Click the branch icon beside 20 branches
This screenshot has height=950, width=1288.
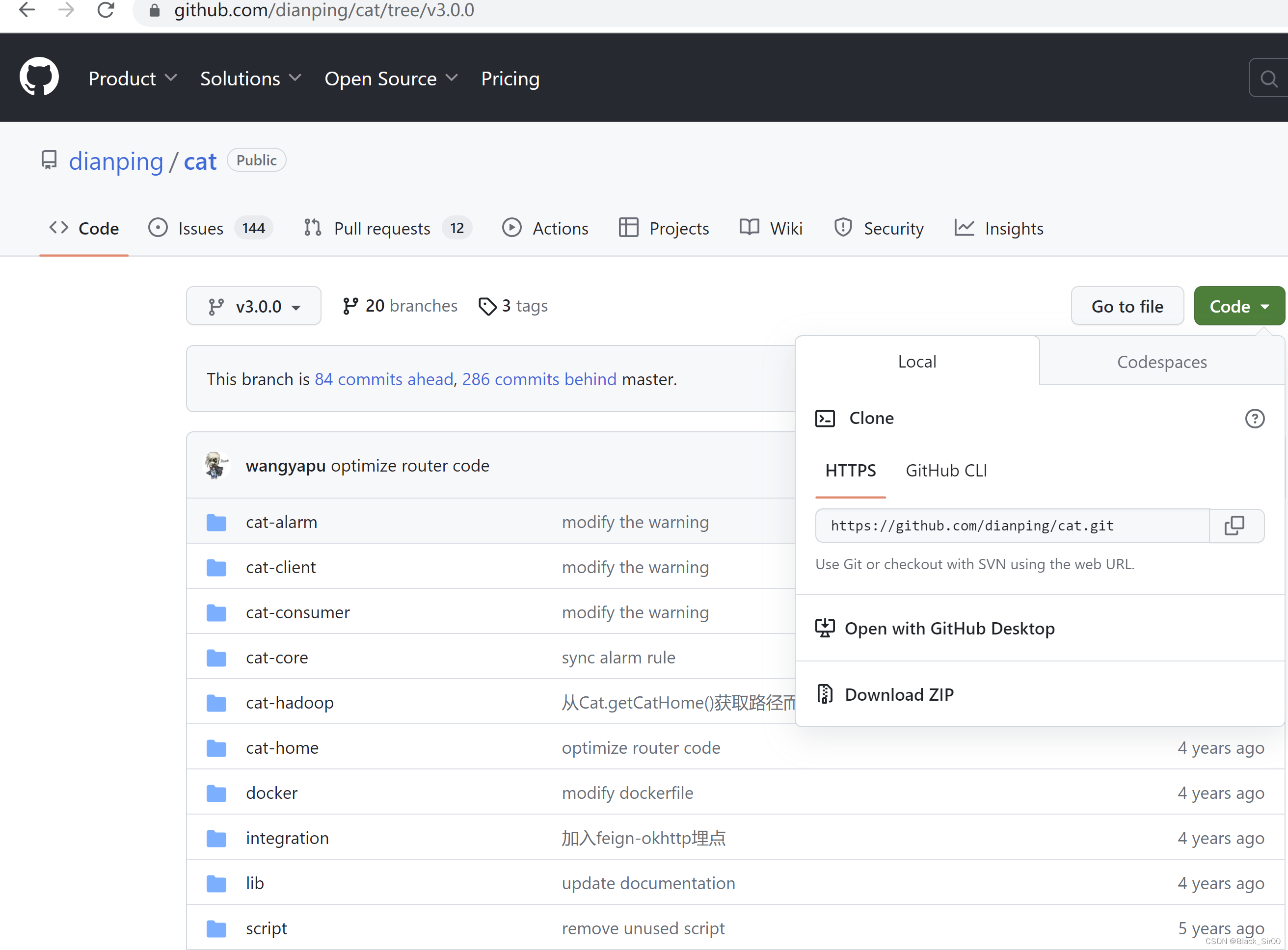tap(350, 305)
